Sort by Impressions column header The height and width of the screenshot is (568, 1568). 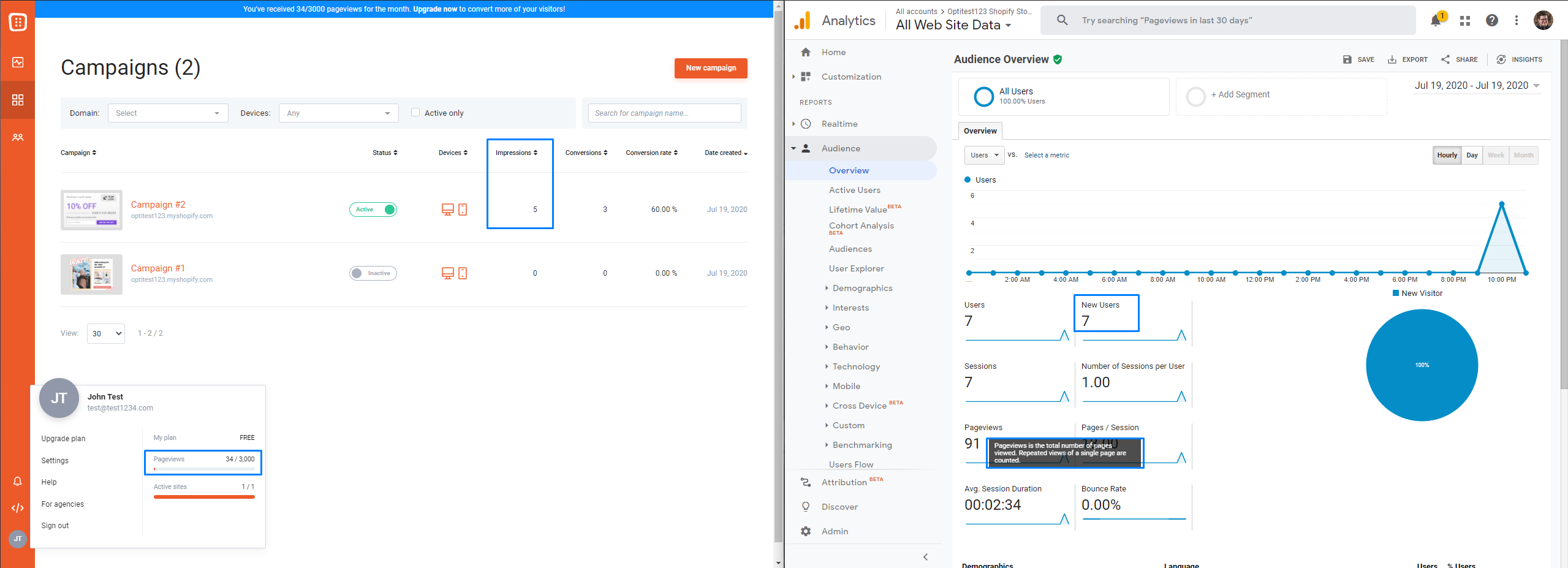(516, 153)
